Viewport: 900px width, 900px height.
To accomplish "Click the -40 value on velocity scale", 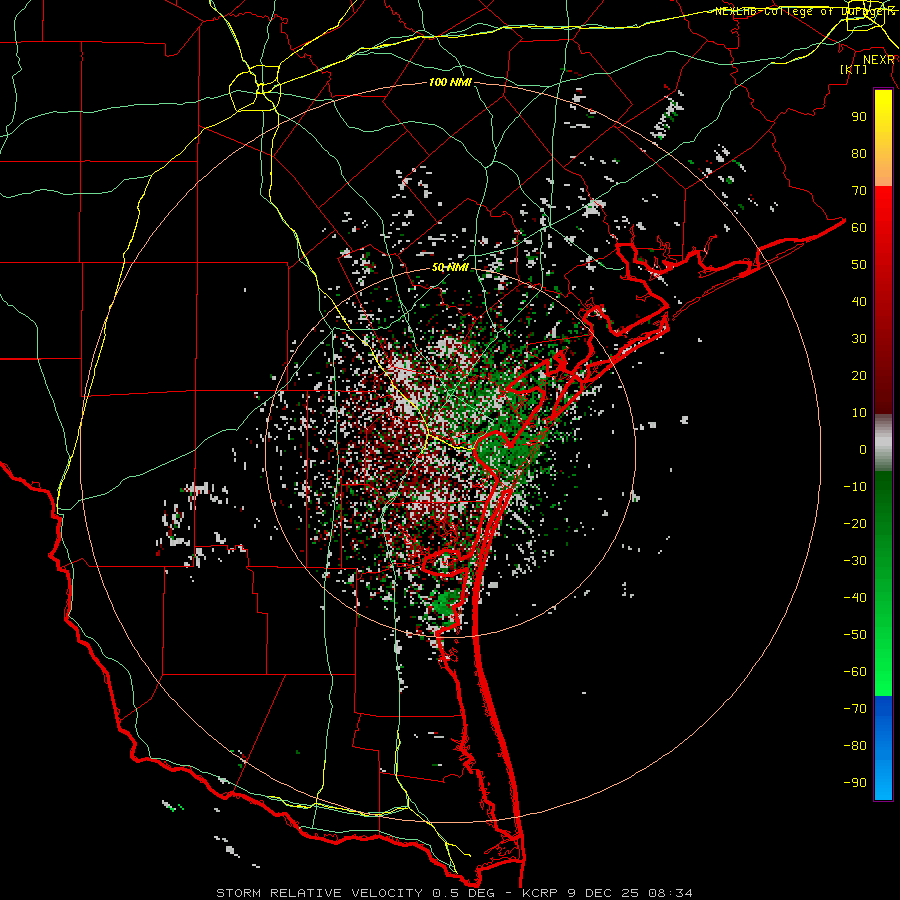I will [855, 598].
